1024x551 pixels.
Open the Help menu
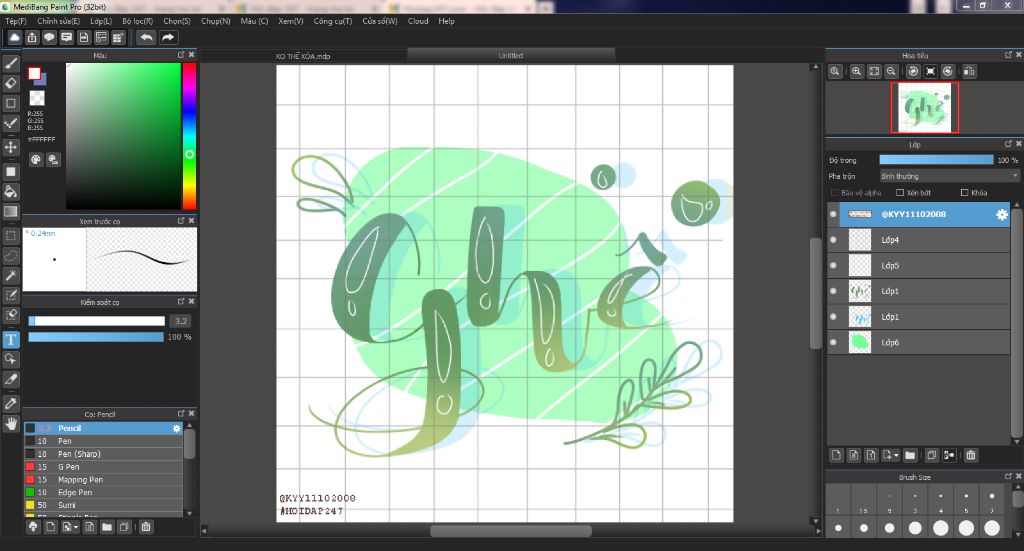point(446,21)
